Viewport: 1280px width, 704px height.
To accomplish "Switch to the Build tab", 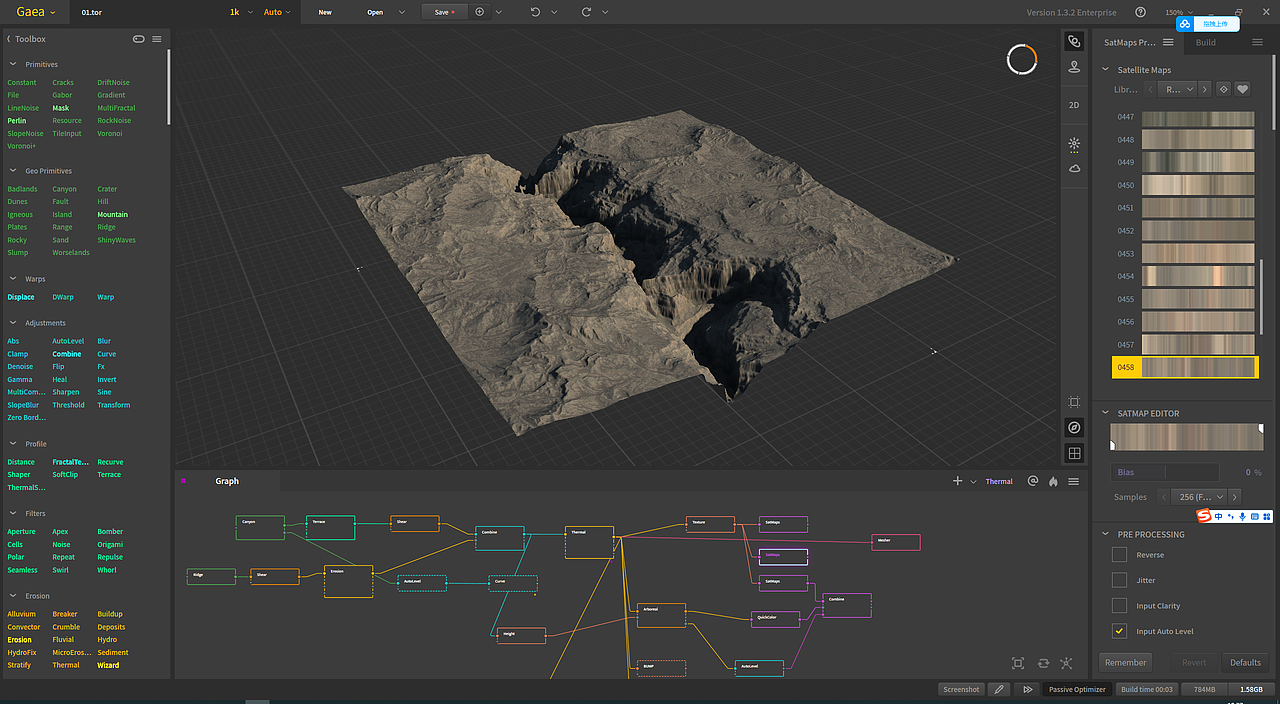I will pos(1206,42).
